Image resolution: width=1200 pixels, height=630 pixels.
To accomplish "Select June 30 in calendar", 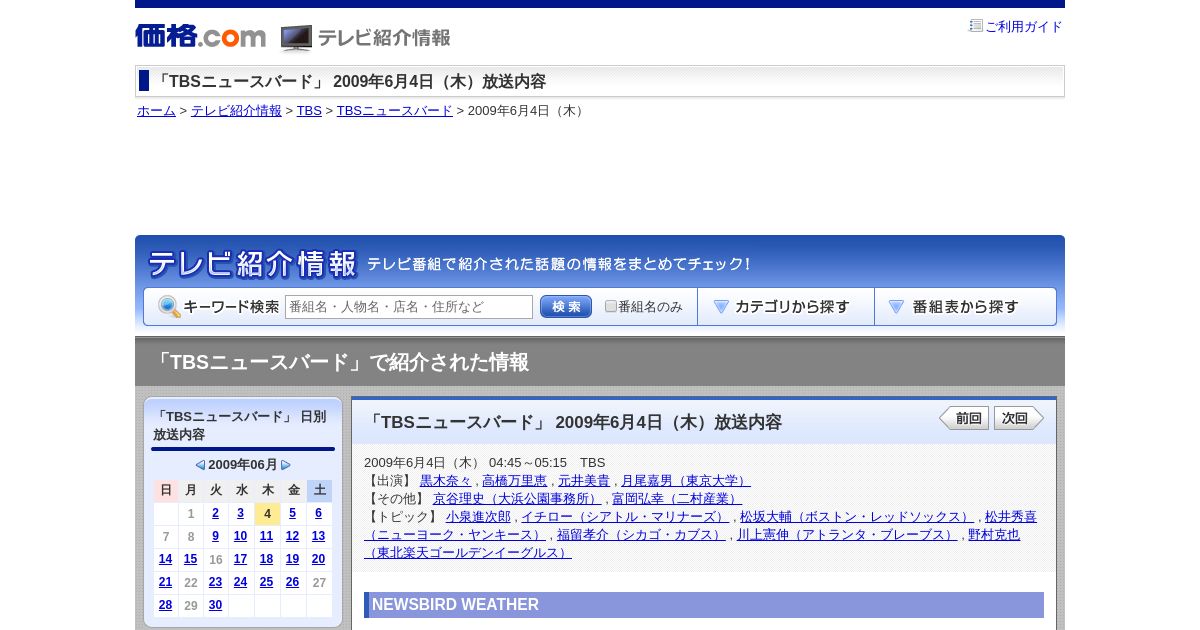I will (215, 605).
